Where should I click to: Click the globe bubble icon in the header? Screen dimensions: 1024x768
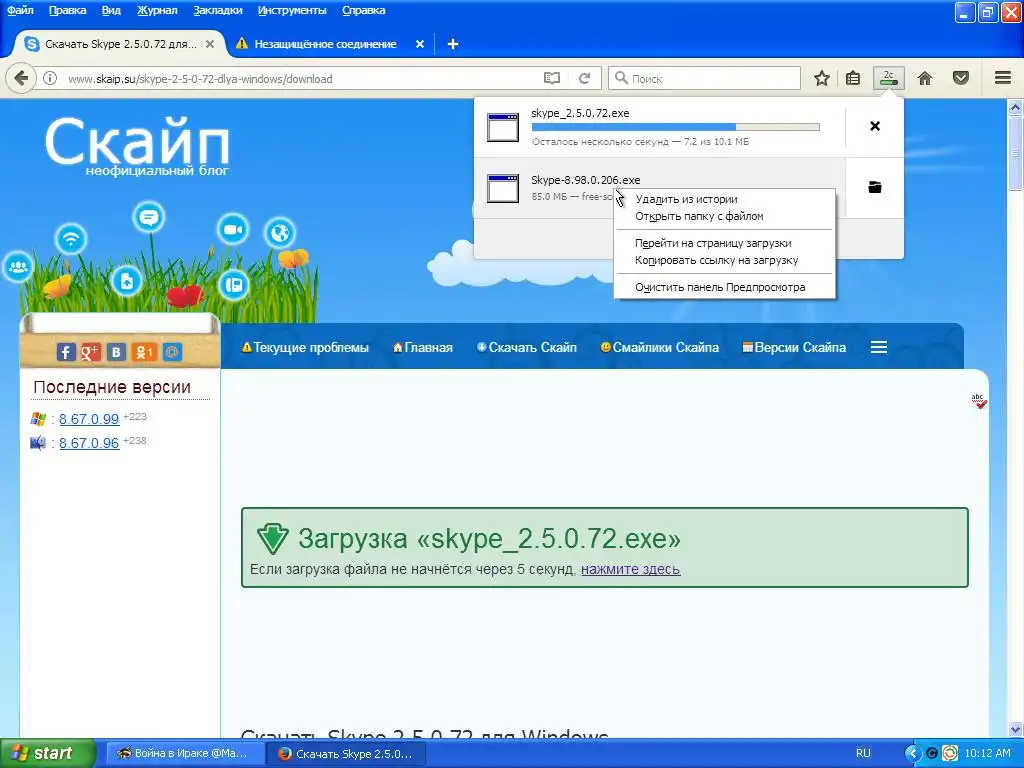[280, 232]
